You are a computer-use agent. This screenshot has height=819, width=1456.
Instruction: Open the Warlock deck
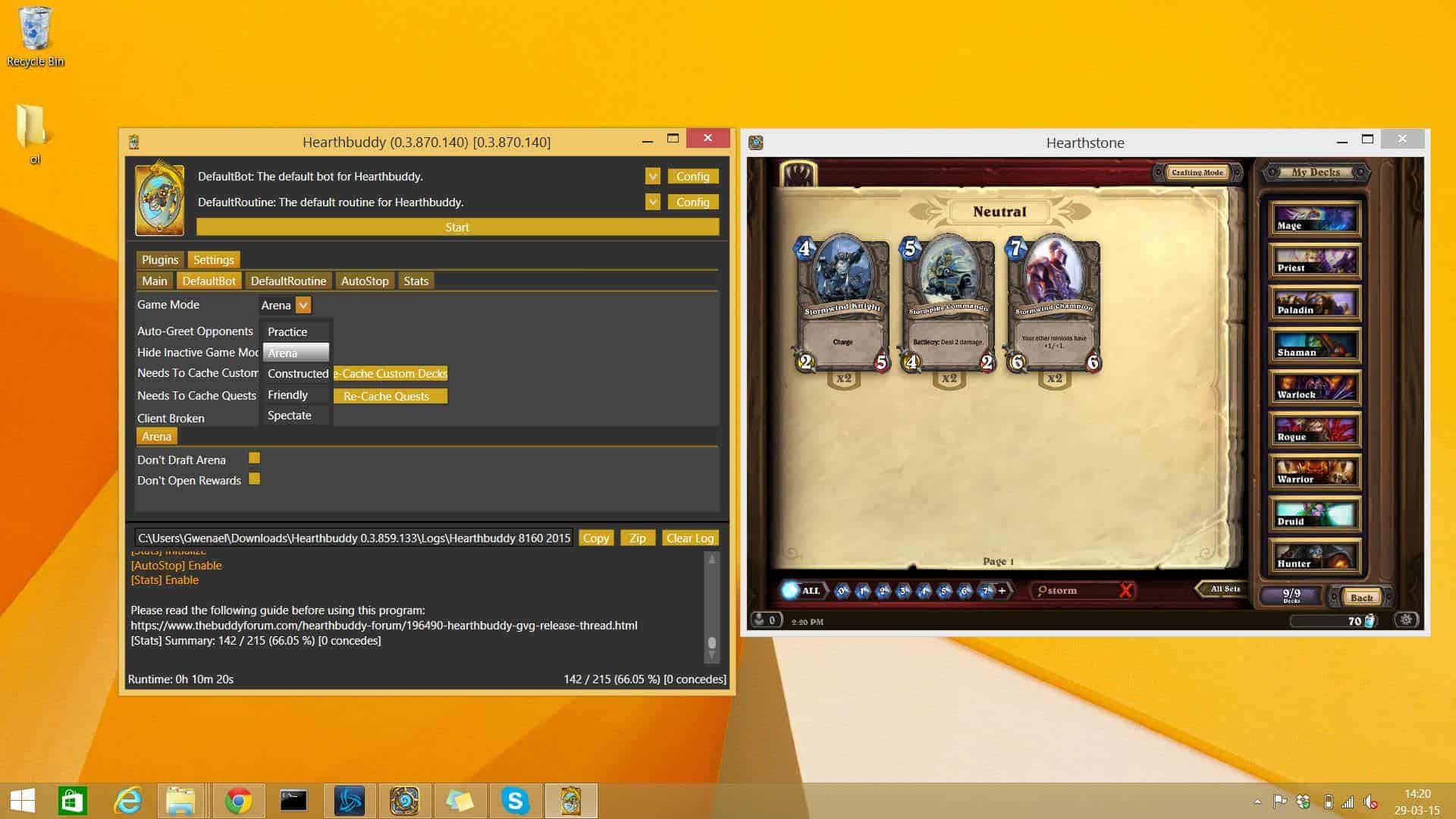point(1315,389)
